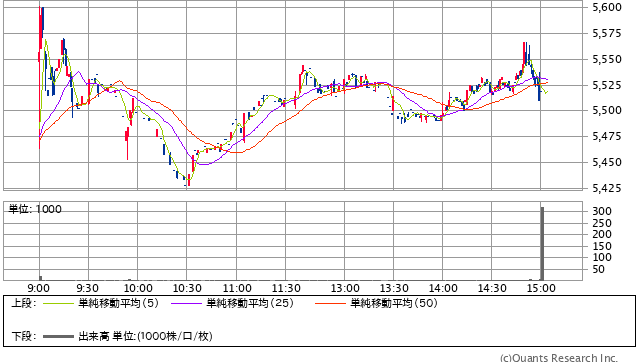
Task: Click the 単位: 1000 label in volume panel
Action: [35, 209]
